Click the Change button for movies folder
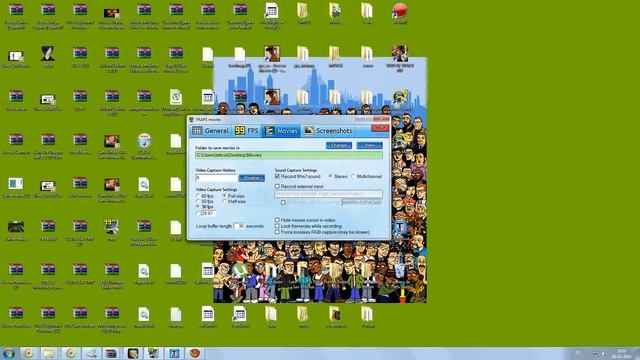The height and width of the screenshot is (360, 640). pos(339,145)
